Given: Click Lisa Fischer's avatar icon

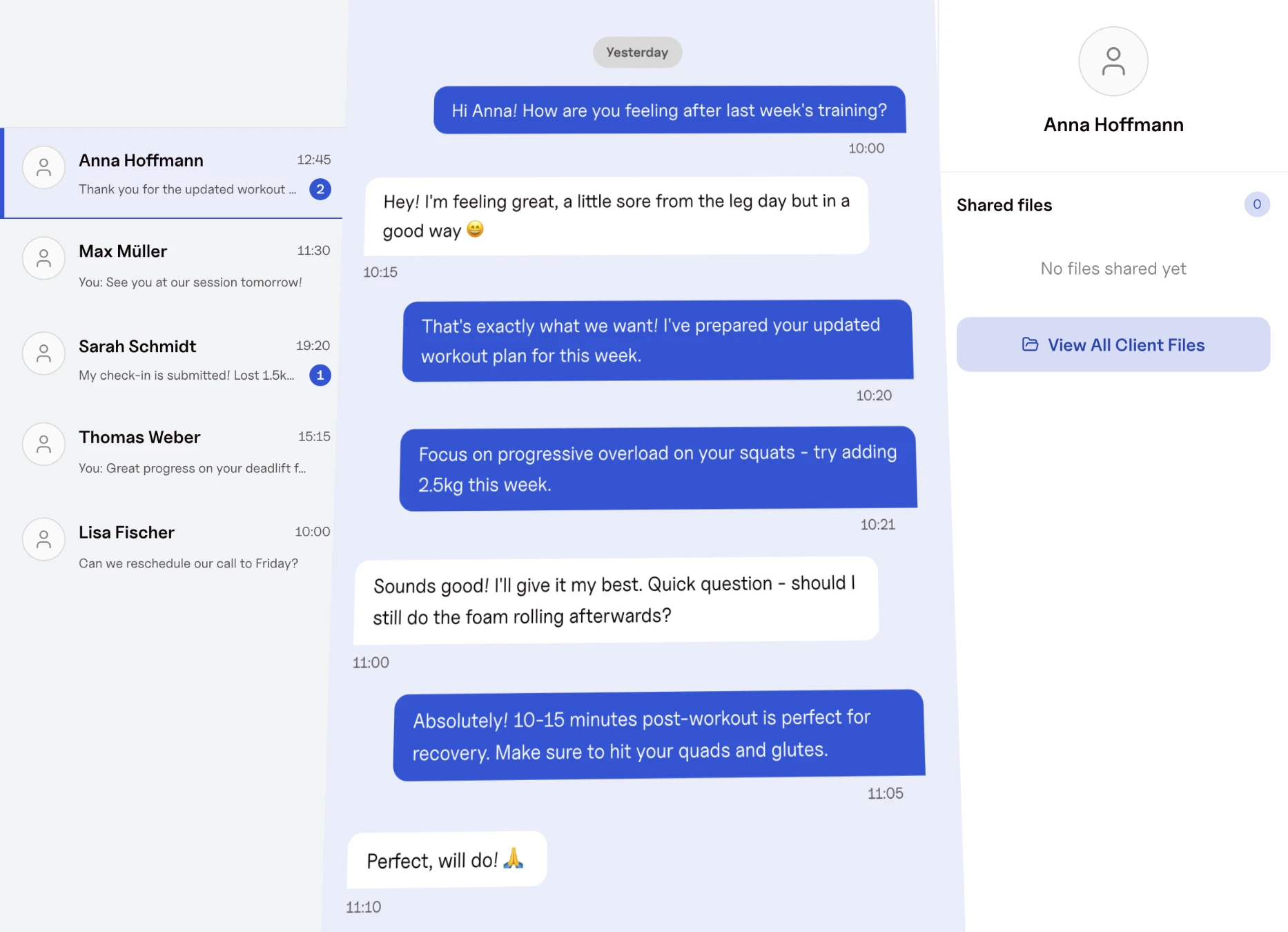Looking at the screenshot, I should coord(43,539).
